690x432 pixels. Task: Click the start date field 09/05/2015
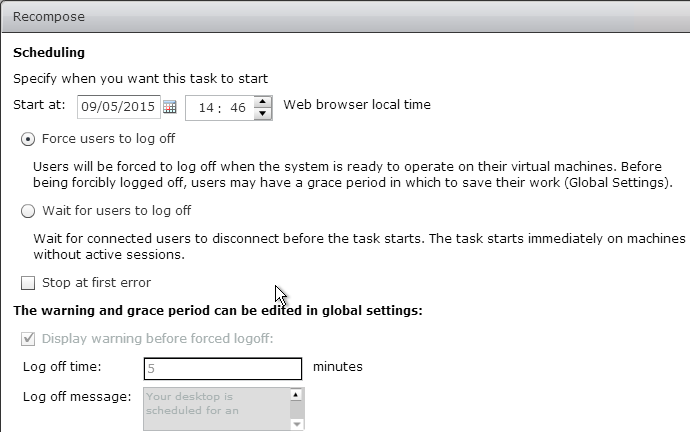point(118,107)
